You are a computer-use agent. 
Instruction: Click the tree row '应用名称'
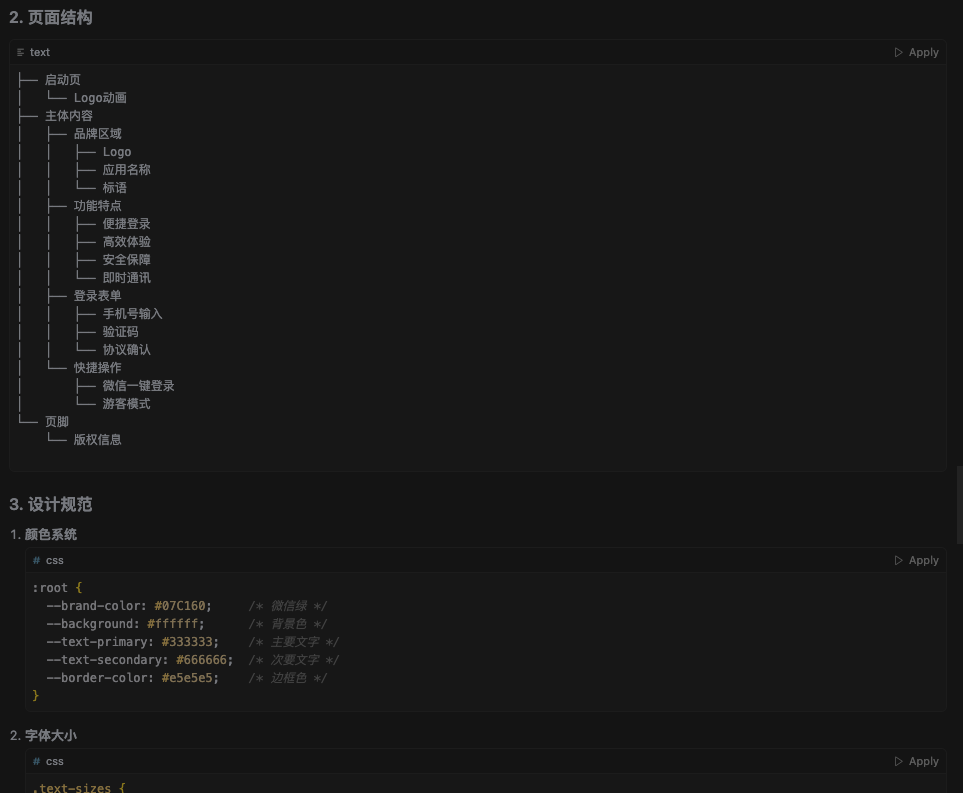coord(127,170)
